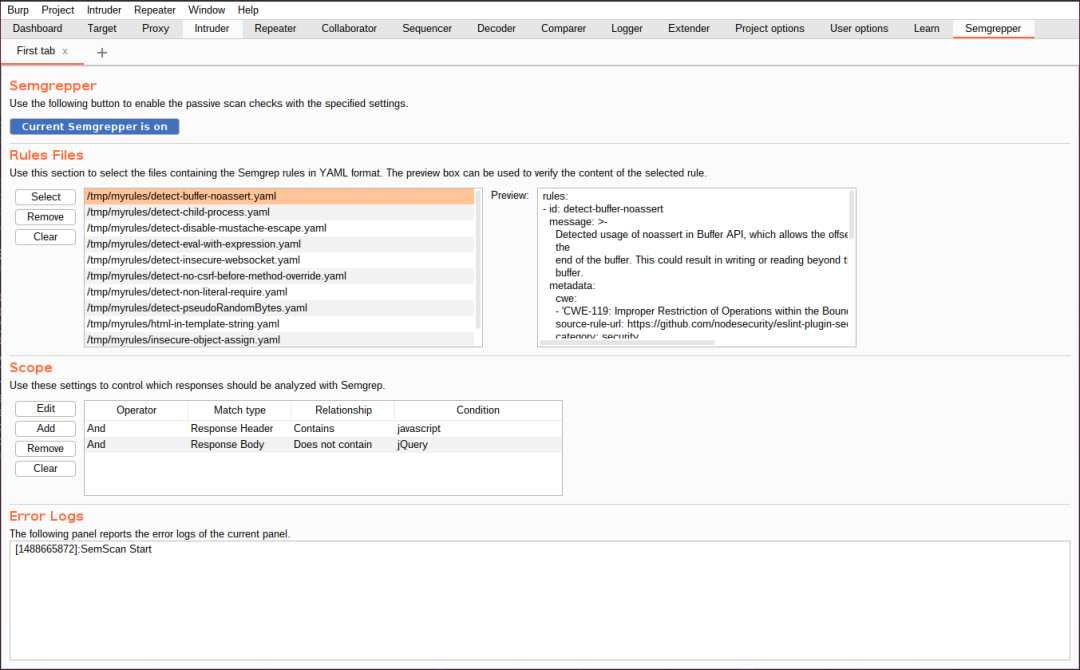Switch to the Repeater tab
1080x670 pixels.
(x=275, y=28)
